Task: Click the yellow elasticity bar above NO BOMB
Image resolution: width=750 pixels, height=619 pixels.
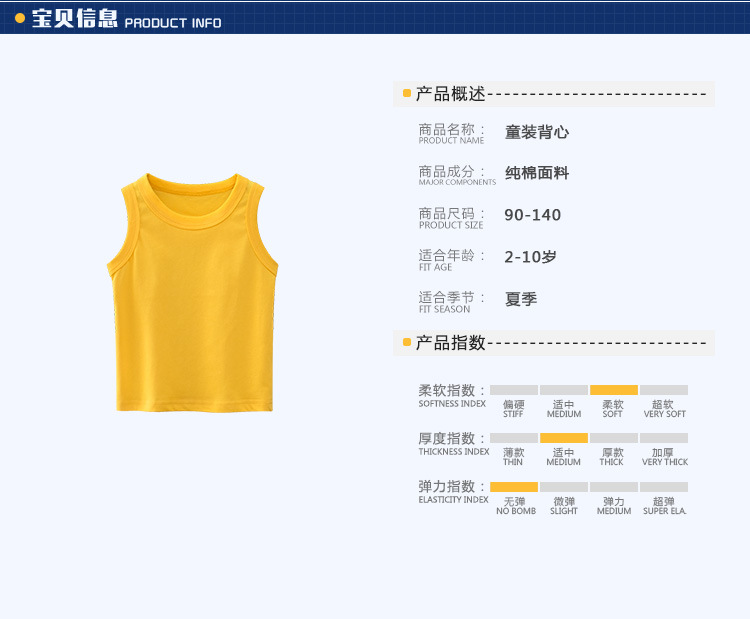Action: tap(514, 487)
